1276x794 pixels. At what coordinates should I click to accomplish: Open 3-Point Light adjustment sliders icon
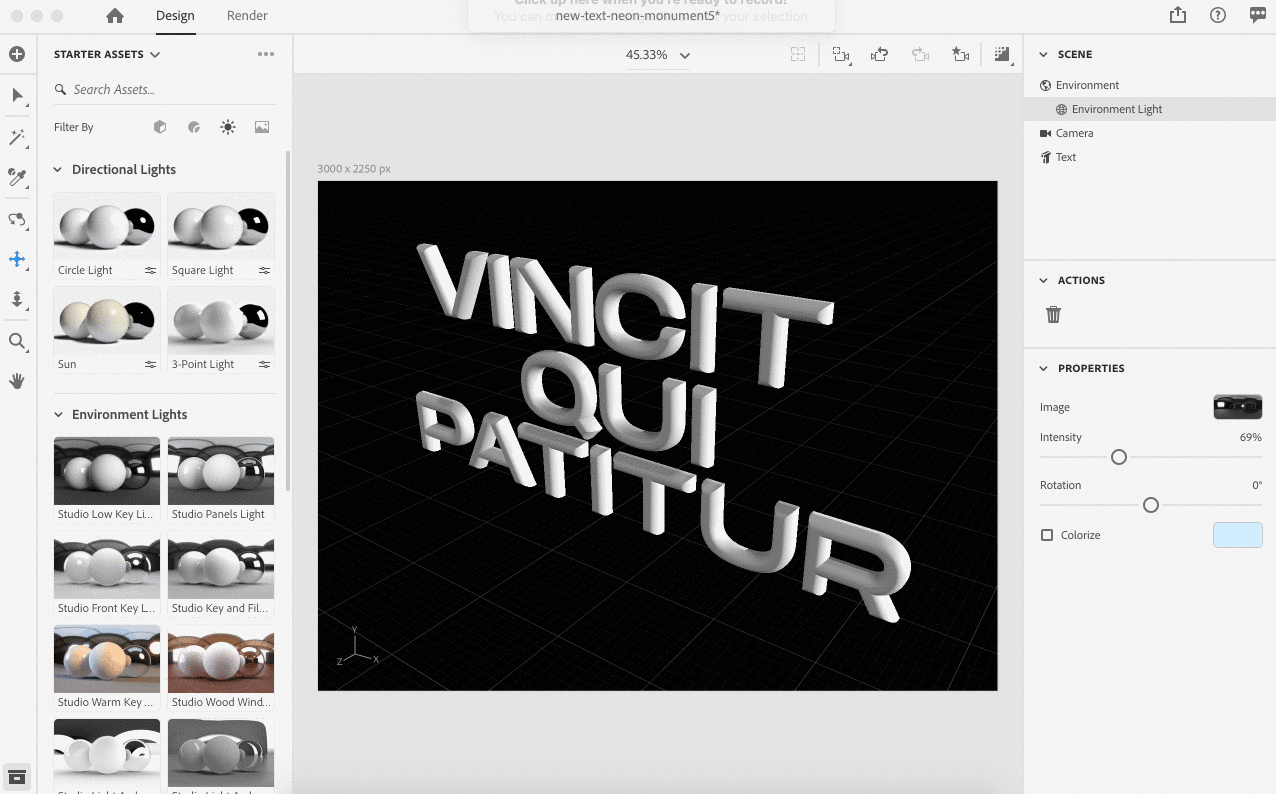(x=264, y=364)
